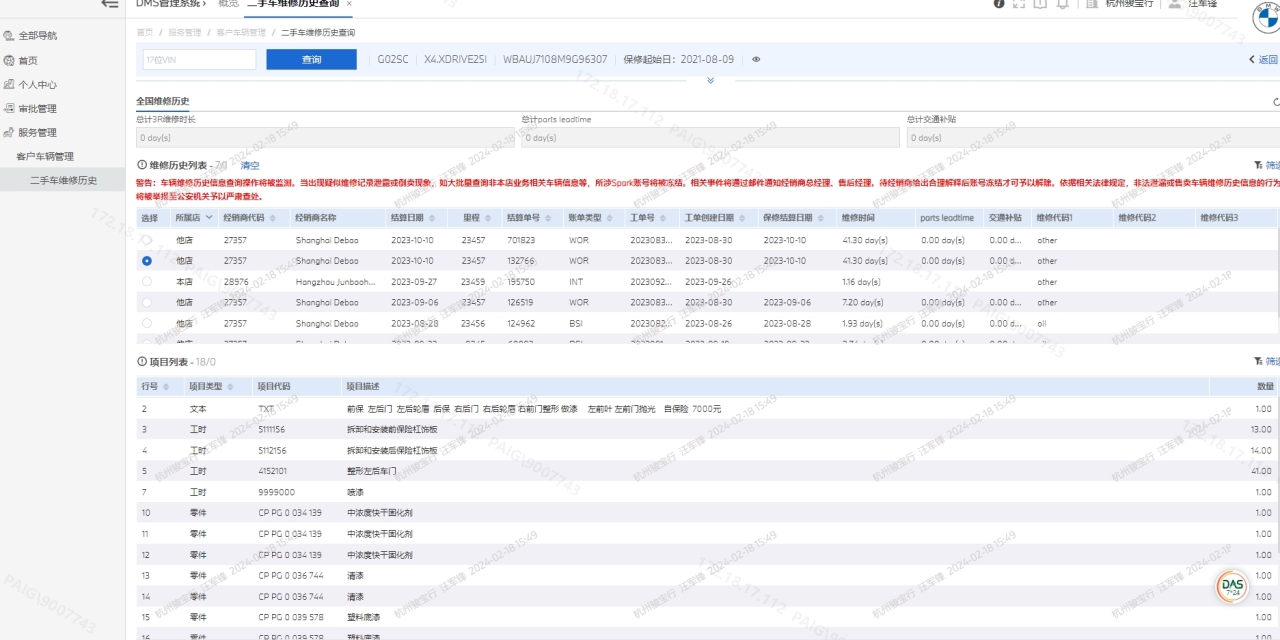Click the info icon beside 维修历史列表
The width and height of the screenshot is (1280, 640).
coord(141,165)
